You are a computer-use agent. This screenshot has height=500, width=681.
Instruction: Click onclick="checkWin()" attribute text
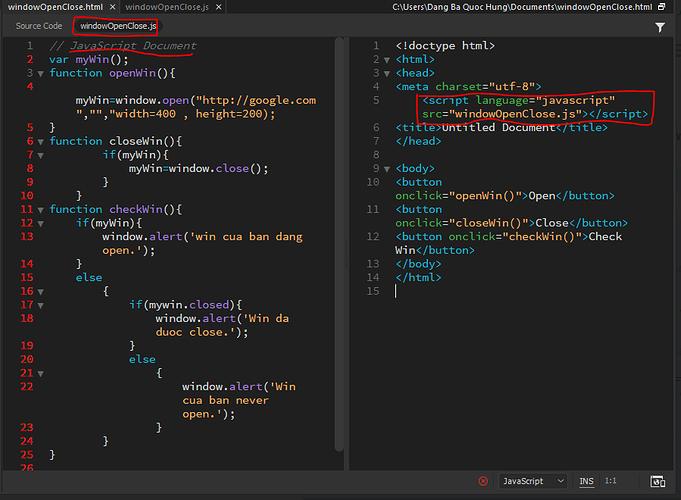pyautogui.click(x=515, y=236)
